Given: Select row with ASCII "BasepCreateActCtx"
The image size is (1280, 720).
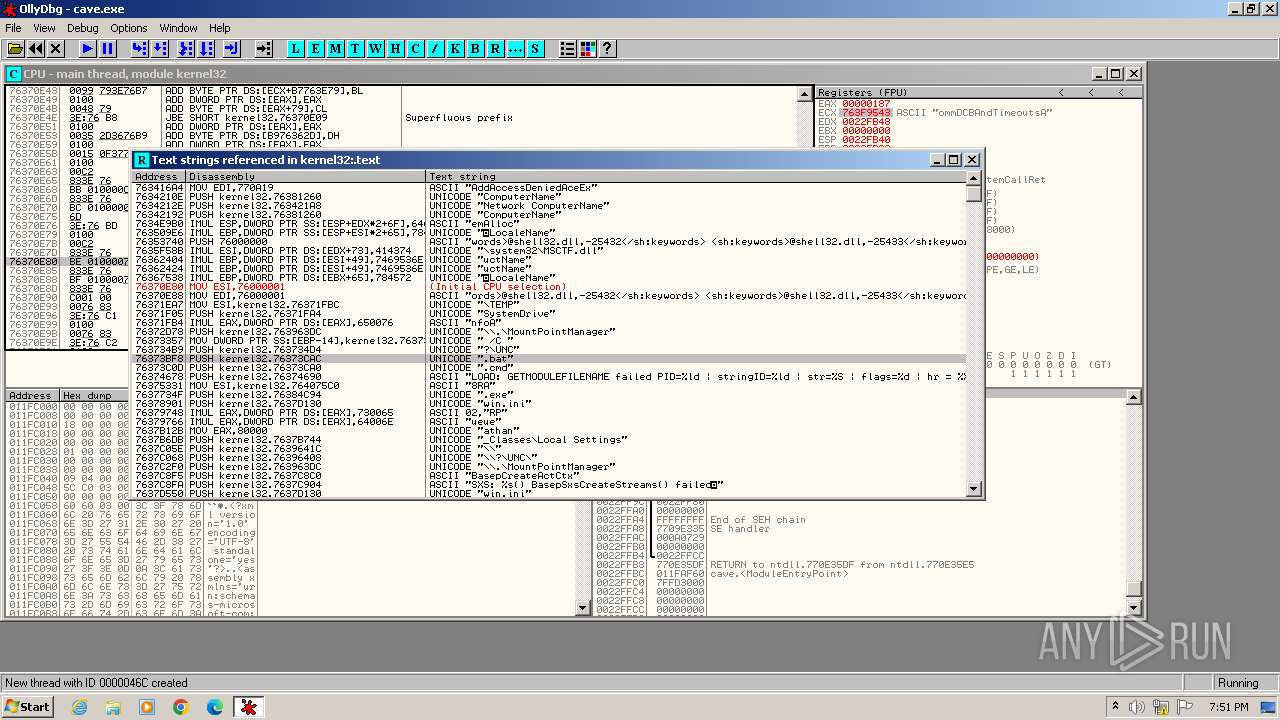Looking at the screenshot, I should click(549, 475).
